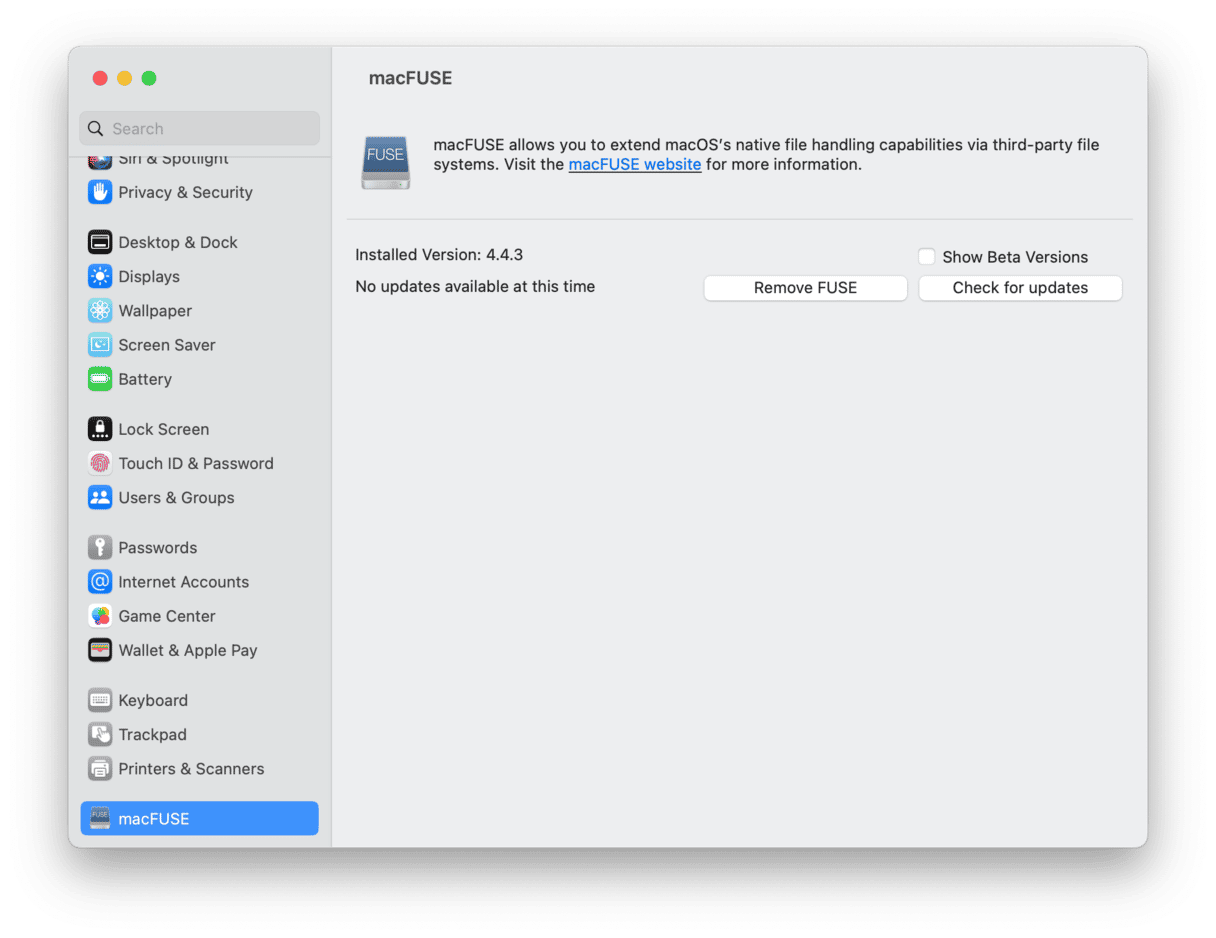Viewport: 1216px width, 938px height.
Task: Click the Desktop & Dock icon
Action: coord(100,242)
